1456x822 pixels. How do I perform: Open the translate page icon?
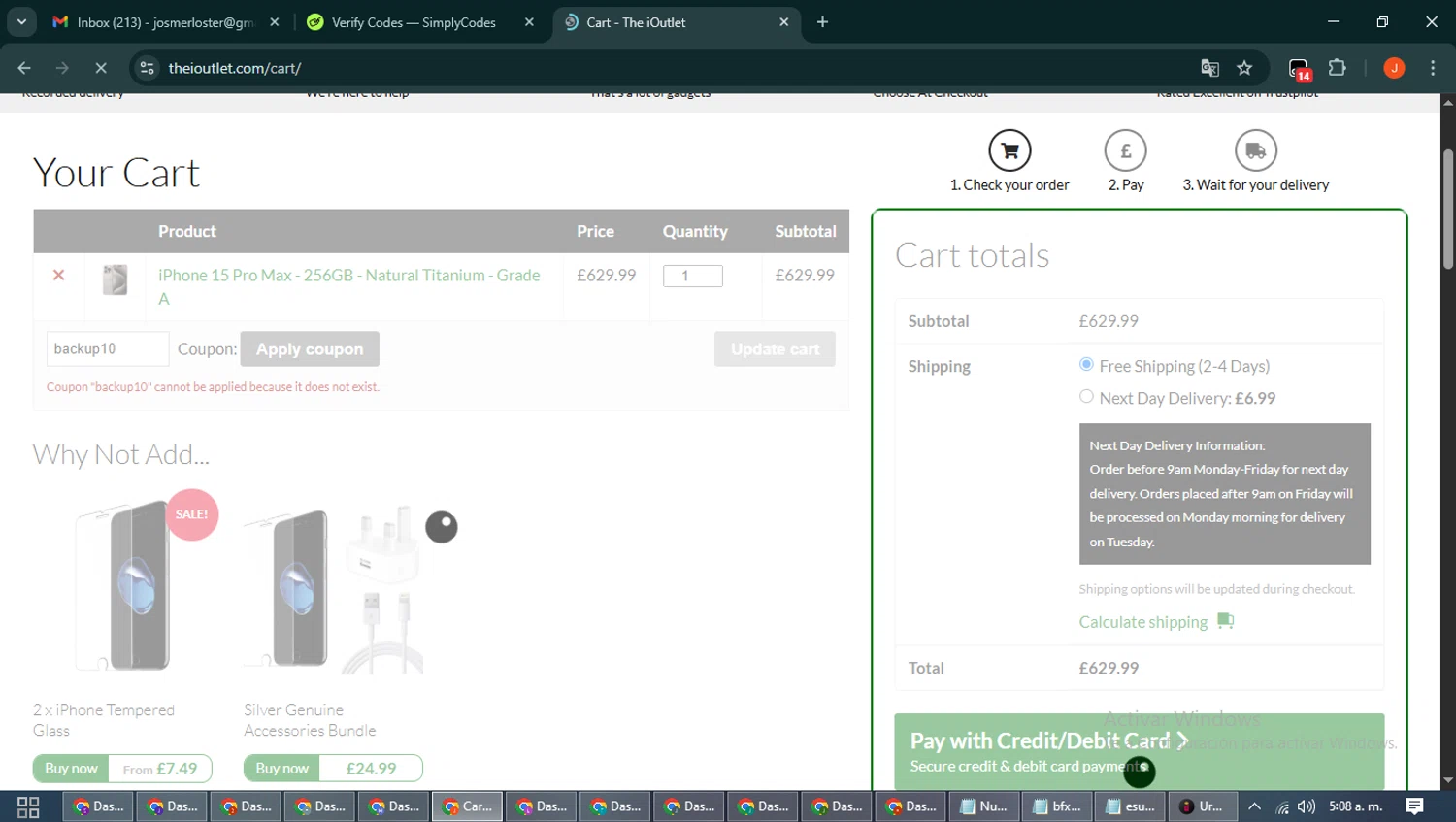(x=1209, y=68)
